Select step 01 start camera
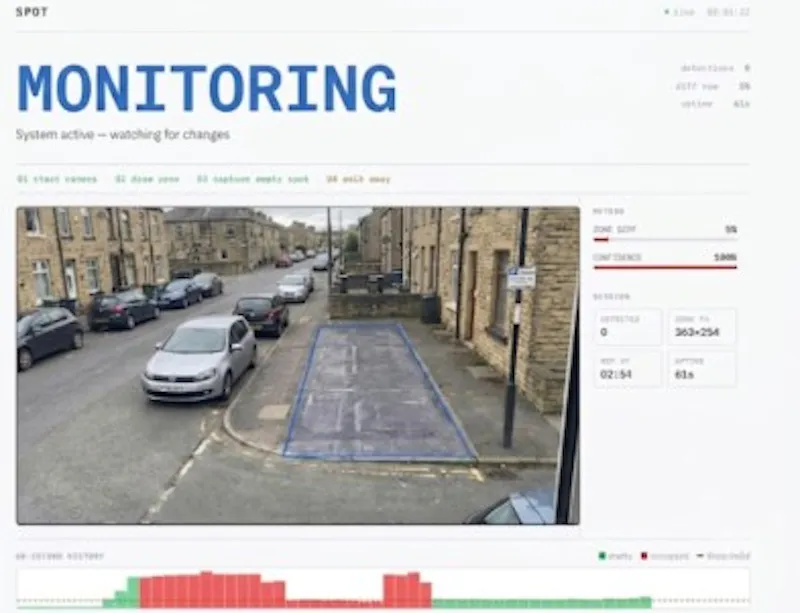Screen dimensions: 800x613 click(x=57, y=179)
